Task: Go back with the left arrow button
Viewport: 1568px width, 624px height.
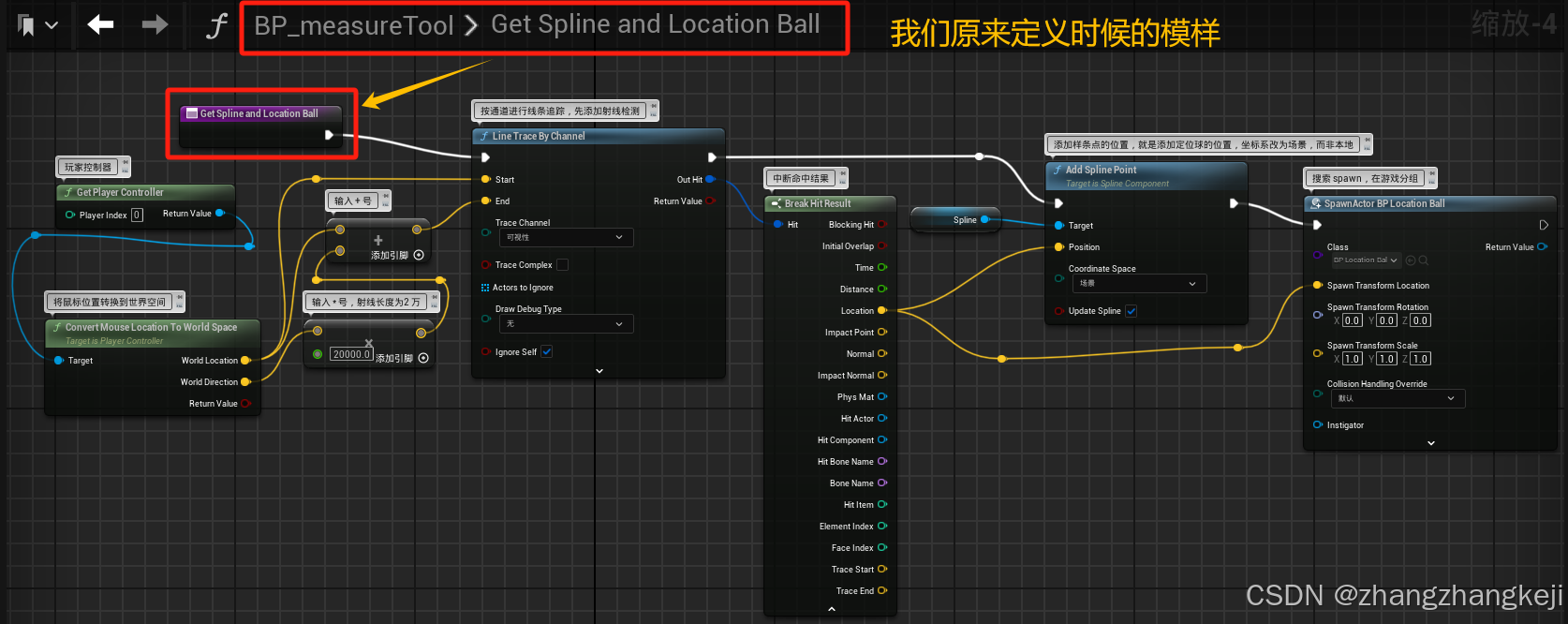Action: 100,24
